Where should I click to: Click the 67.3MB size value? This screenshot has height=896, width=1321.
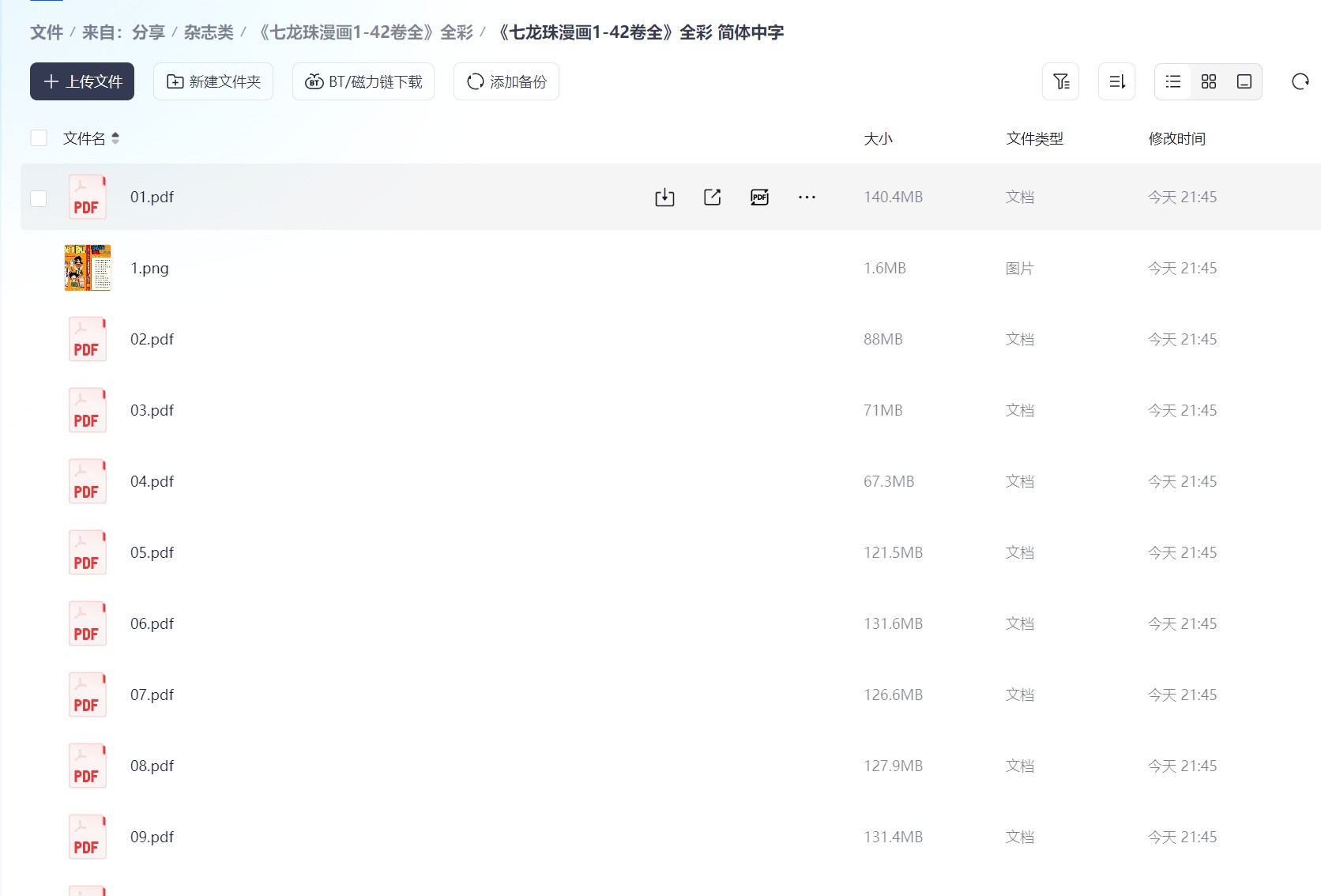(x=889, y=481)
